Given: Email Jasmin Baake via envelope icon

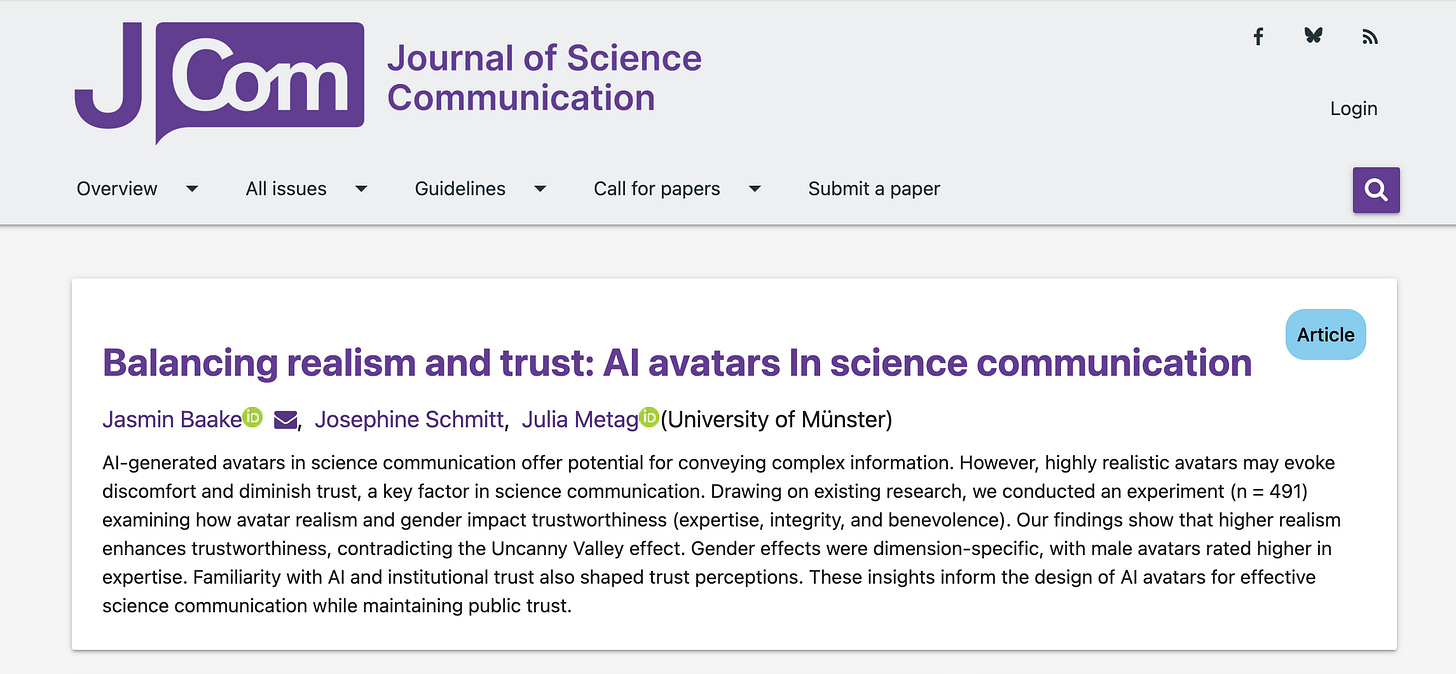Looking at the screenshot, I should (x=285, y=420).
